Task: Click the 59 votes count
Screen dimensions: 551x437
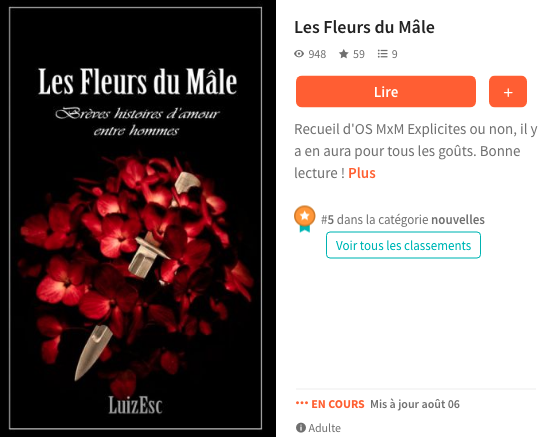Action: (x=359, y=54)
